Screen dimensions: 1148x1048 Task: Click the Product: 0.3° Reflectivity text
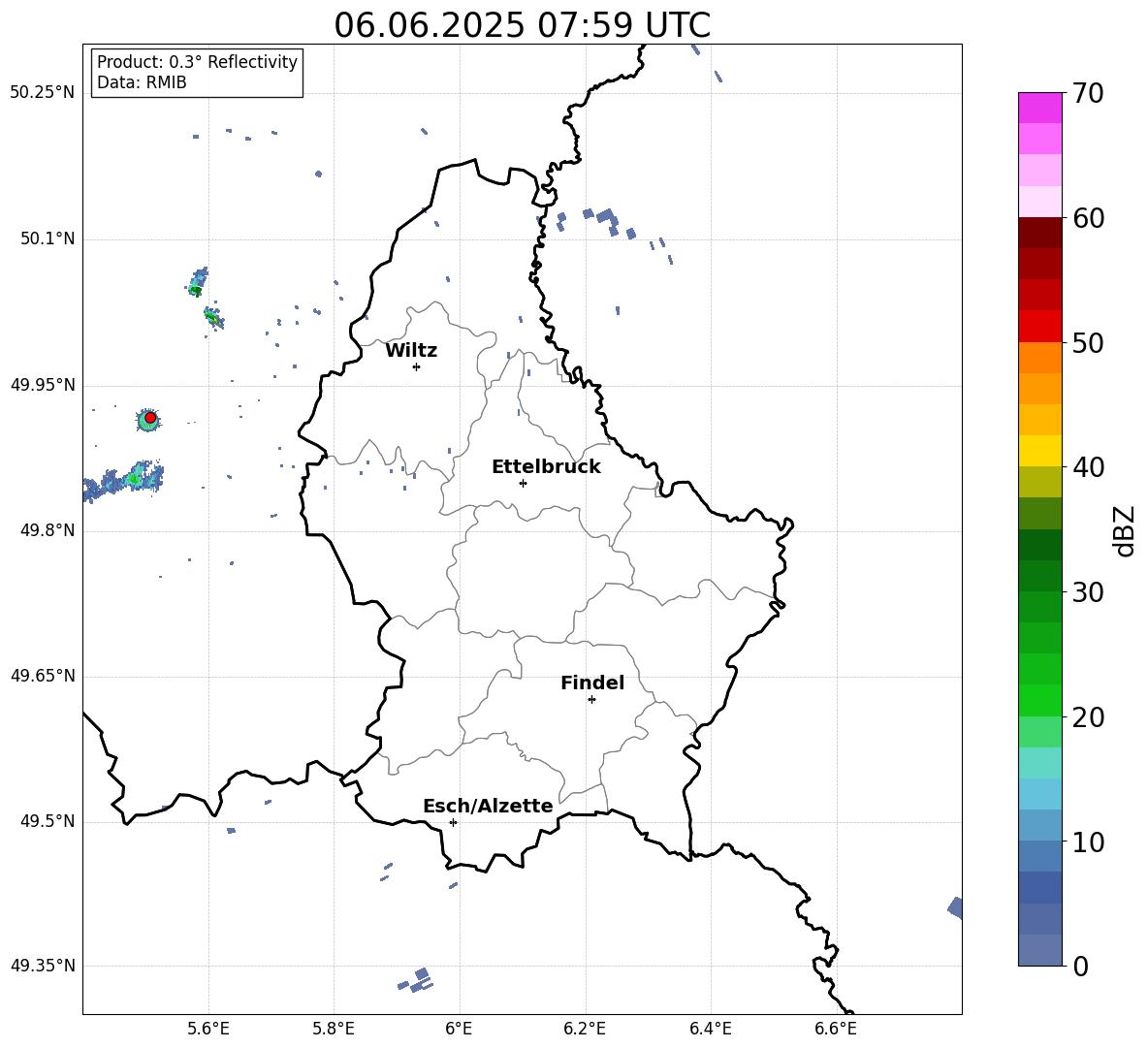click(197, 62)
